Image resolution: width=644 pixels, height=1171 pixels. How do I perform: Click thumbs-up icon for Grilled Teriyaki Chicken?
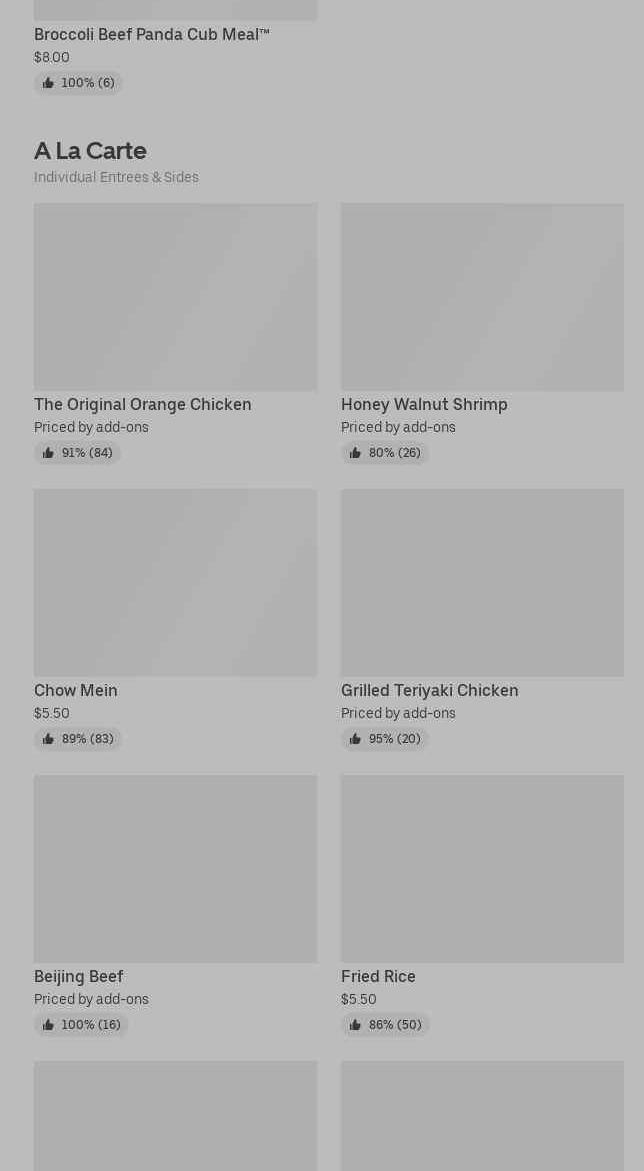(356, 739)
